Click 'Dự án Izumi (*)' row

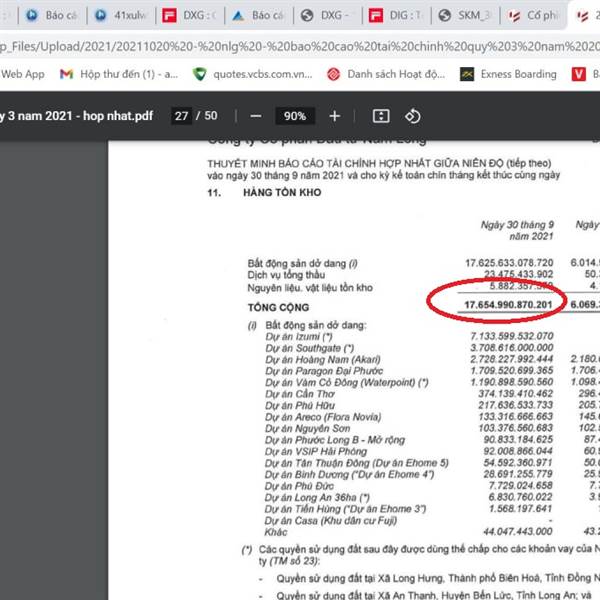(299, 337)
